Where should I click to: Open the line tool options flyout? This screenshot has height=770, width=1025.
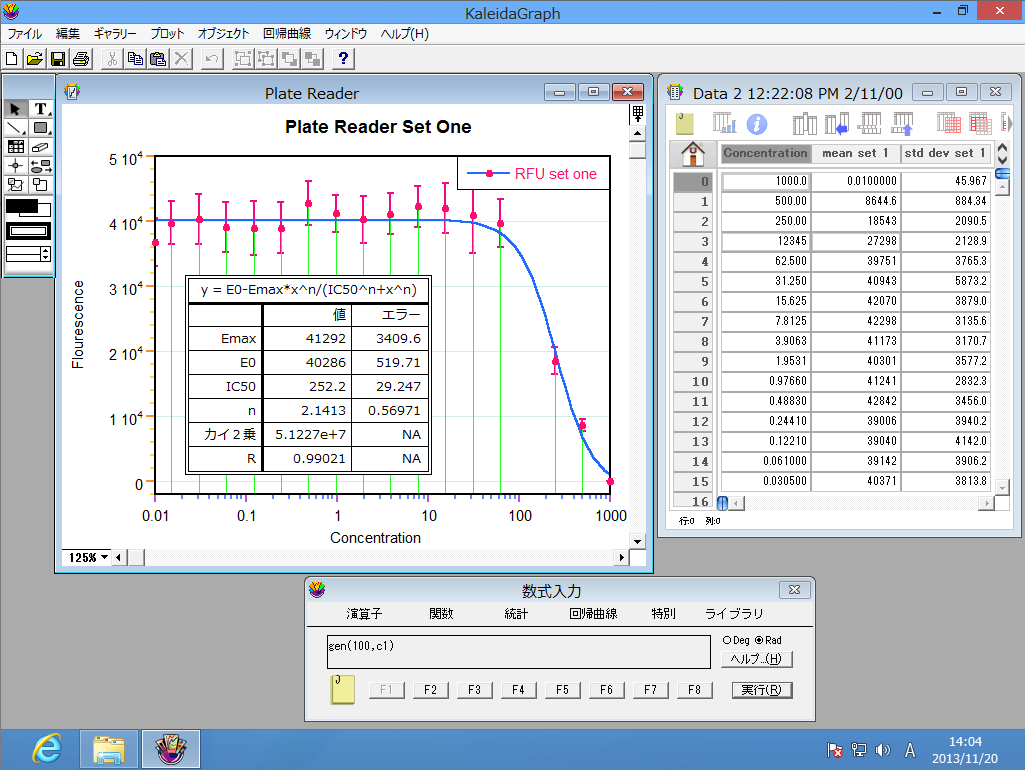point(17,128)
